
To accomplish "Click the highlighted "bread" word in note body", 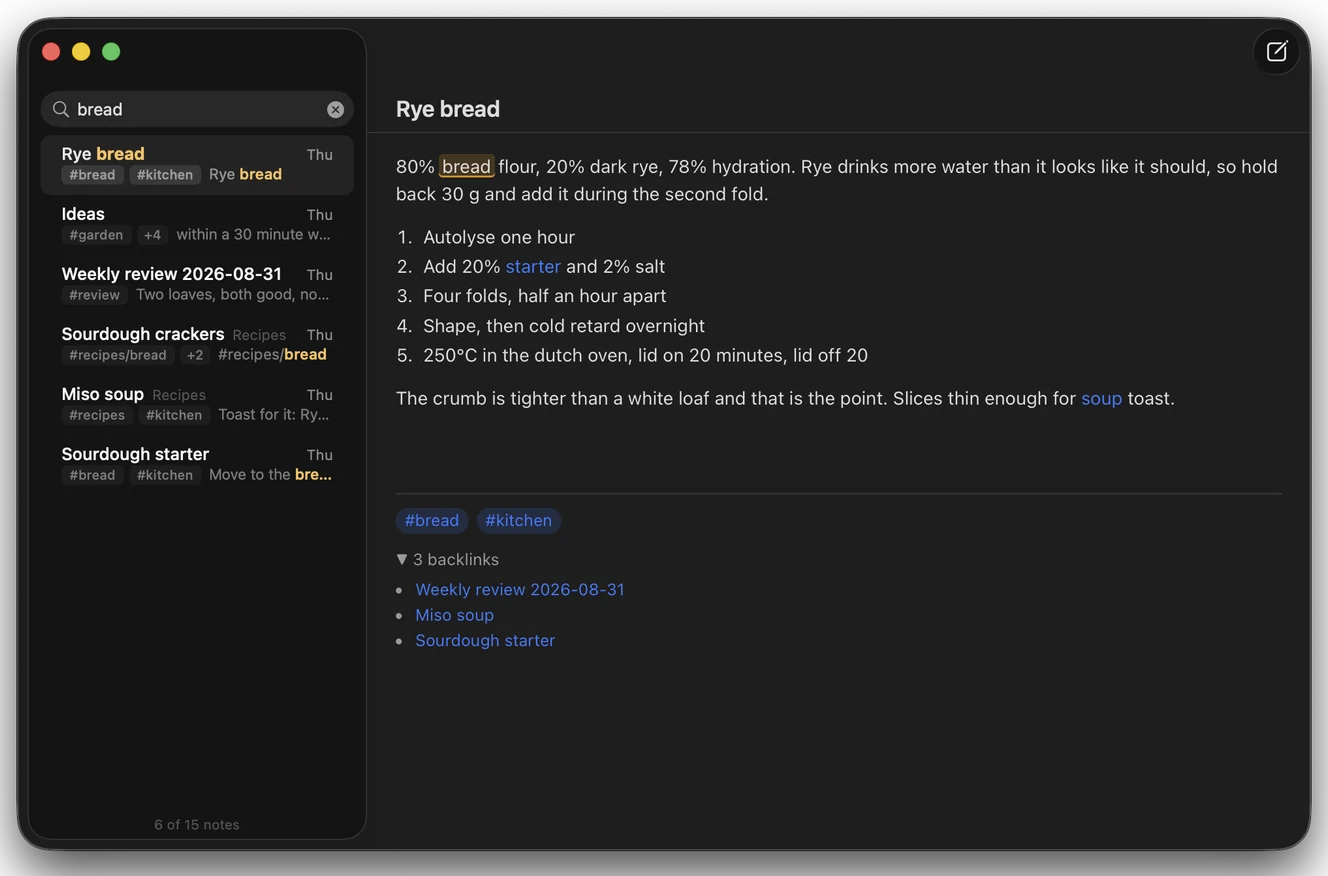I will (467, 167).
